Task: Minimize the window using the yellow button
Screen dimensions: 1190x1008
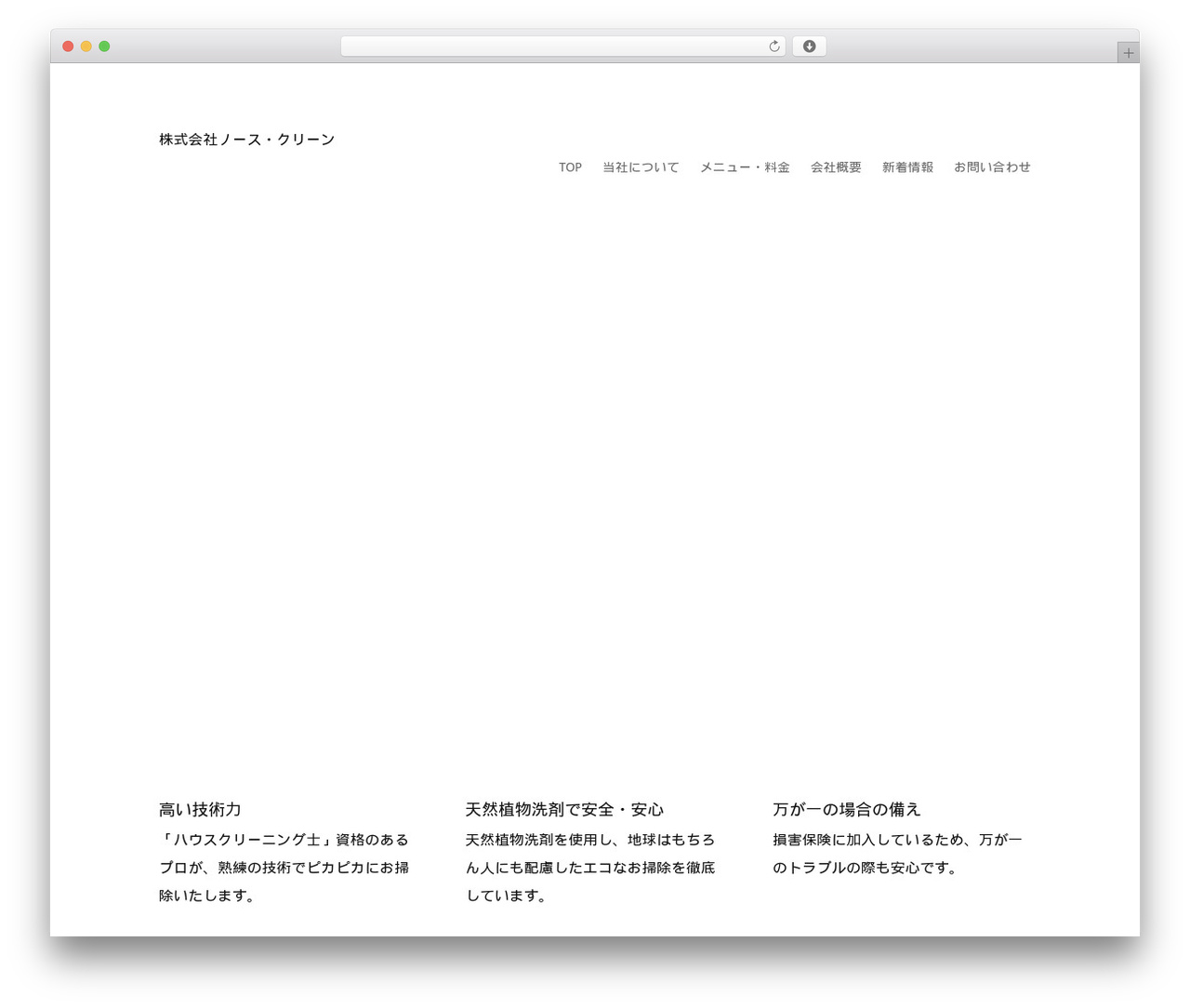Action: pyautogui.click(x=86, y=46)
